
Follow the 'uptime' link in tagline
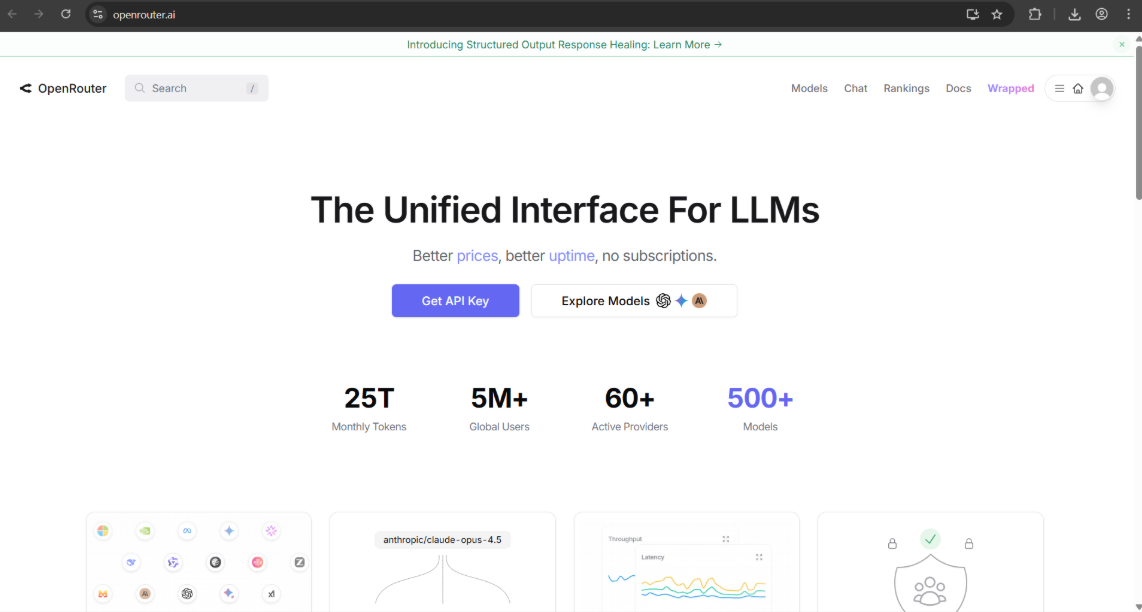click(x=572, y=256)
